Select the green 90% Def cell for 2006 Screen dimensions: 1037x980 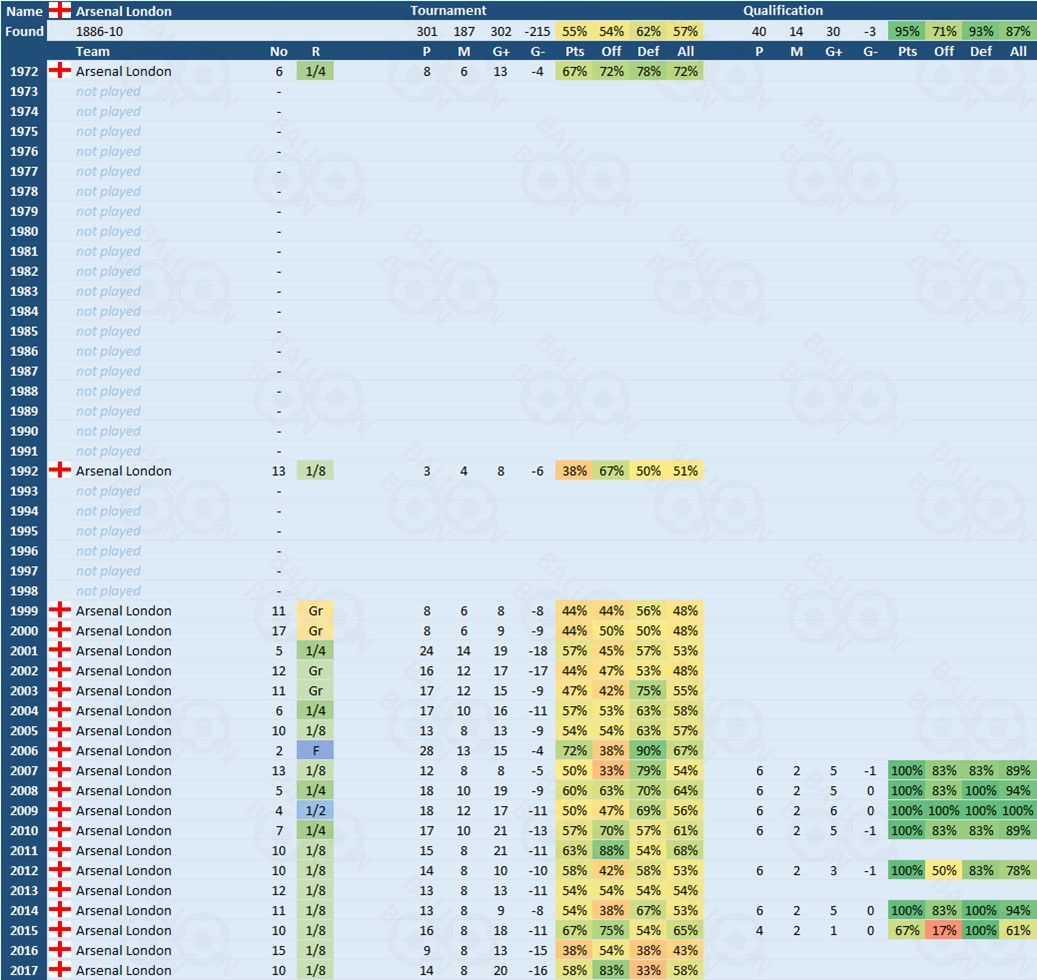pos(648,751)
